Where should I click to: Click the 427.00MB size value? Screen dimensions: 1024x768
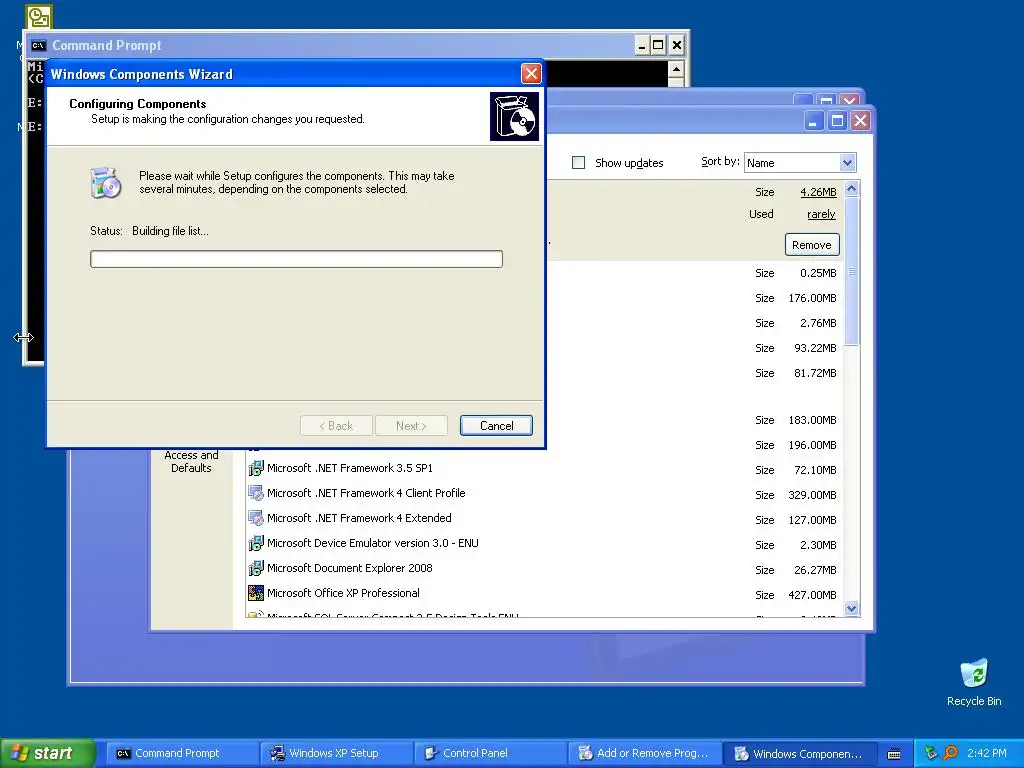tap(812, 595)
